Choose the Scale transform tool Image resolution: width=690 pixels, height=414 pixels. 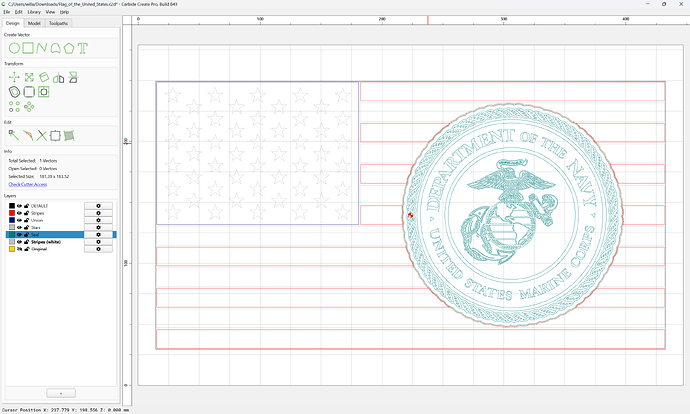pyautogui.click(x=29, y=78)
